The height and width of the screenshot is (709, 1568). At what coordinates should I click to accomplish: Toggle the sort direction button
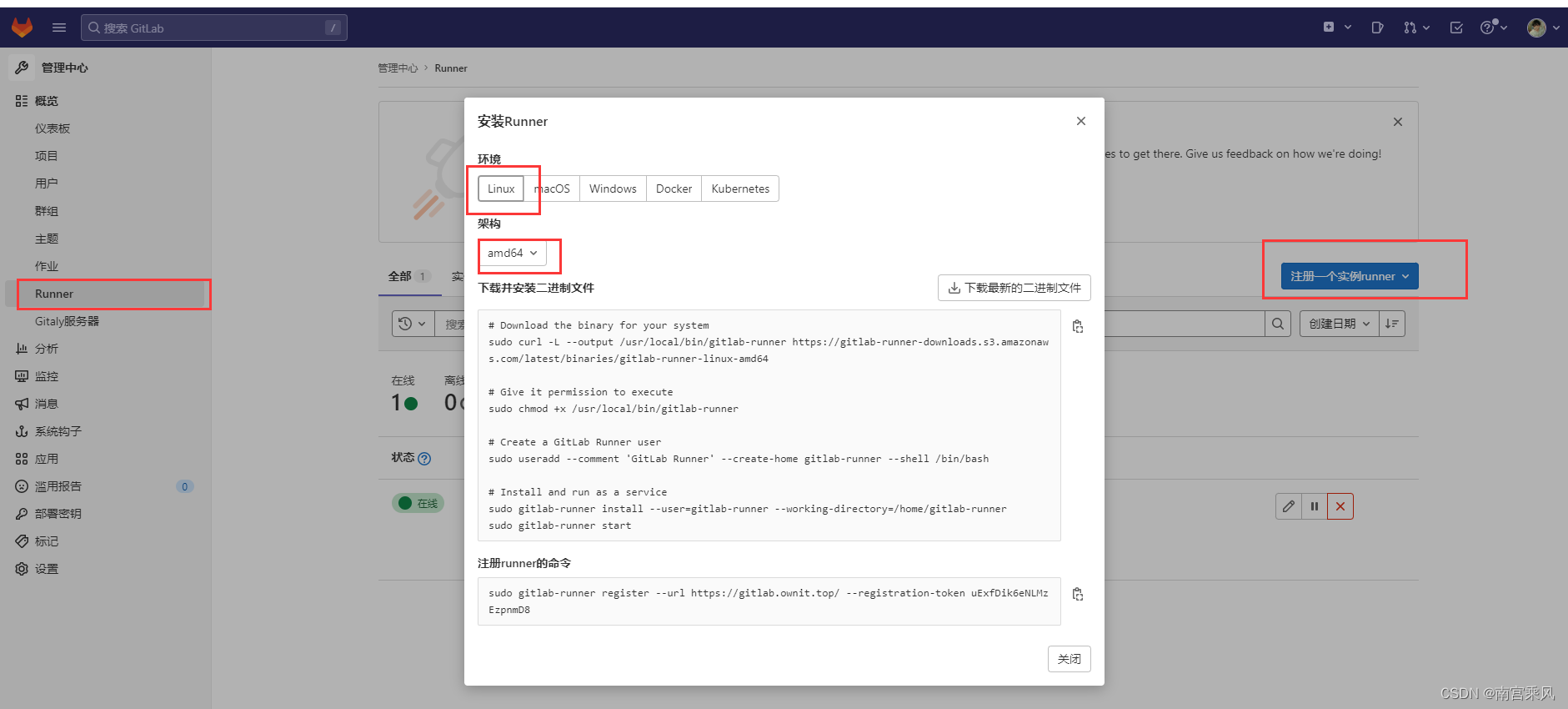coord(1392,324)
